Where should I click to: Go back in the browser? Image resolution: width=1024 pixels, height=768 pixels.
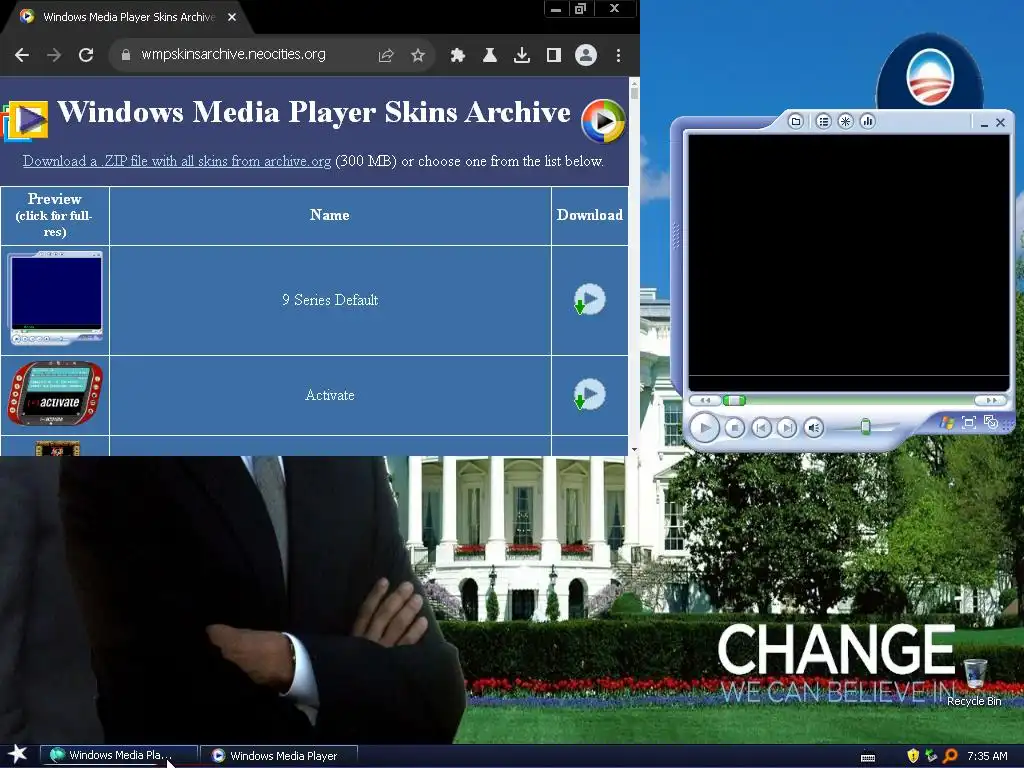22,56
